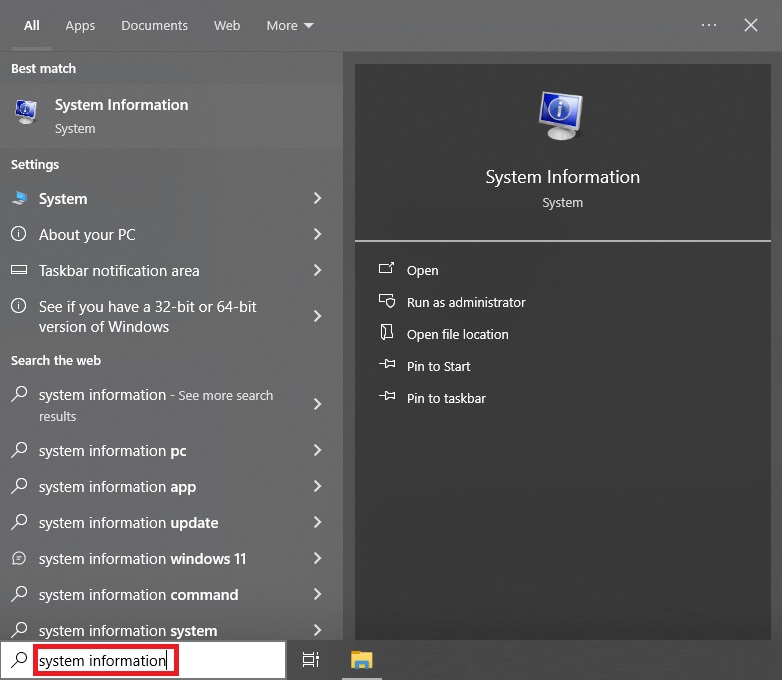Choose Pin to Start option
Screen dimensions: 782x680
tap(438, 366)
